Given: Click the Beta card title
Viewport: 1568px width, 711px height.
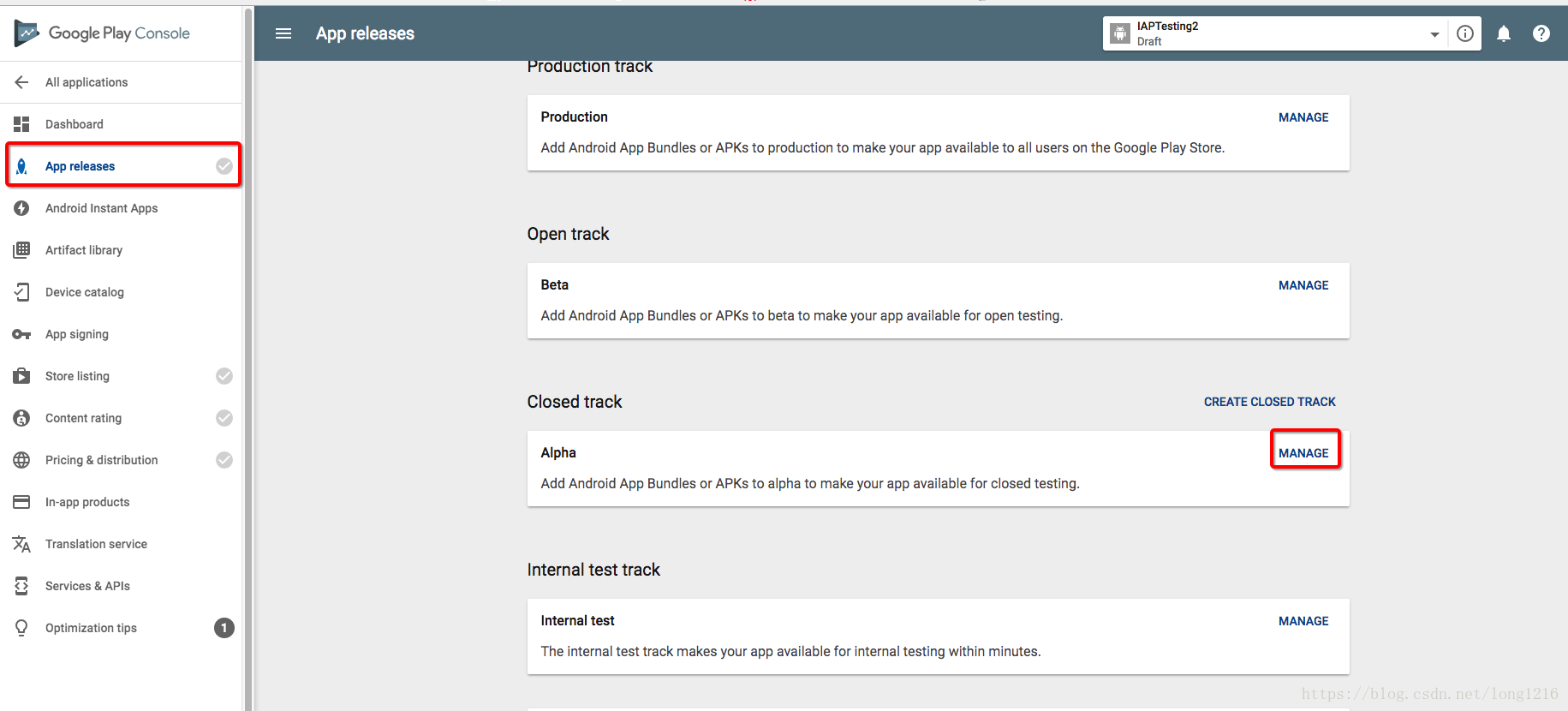Looking at the screenshot, I should (x=554, y=284).
